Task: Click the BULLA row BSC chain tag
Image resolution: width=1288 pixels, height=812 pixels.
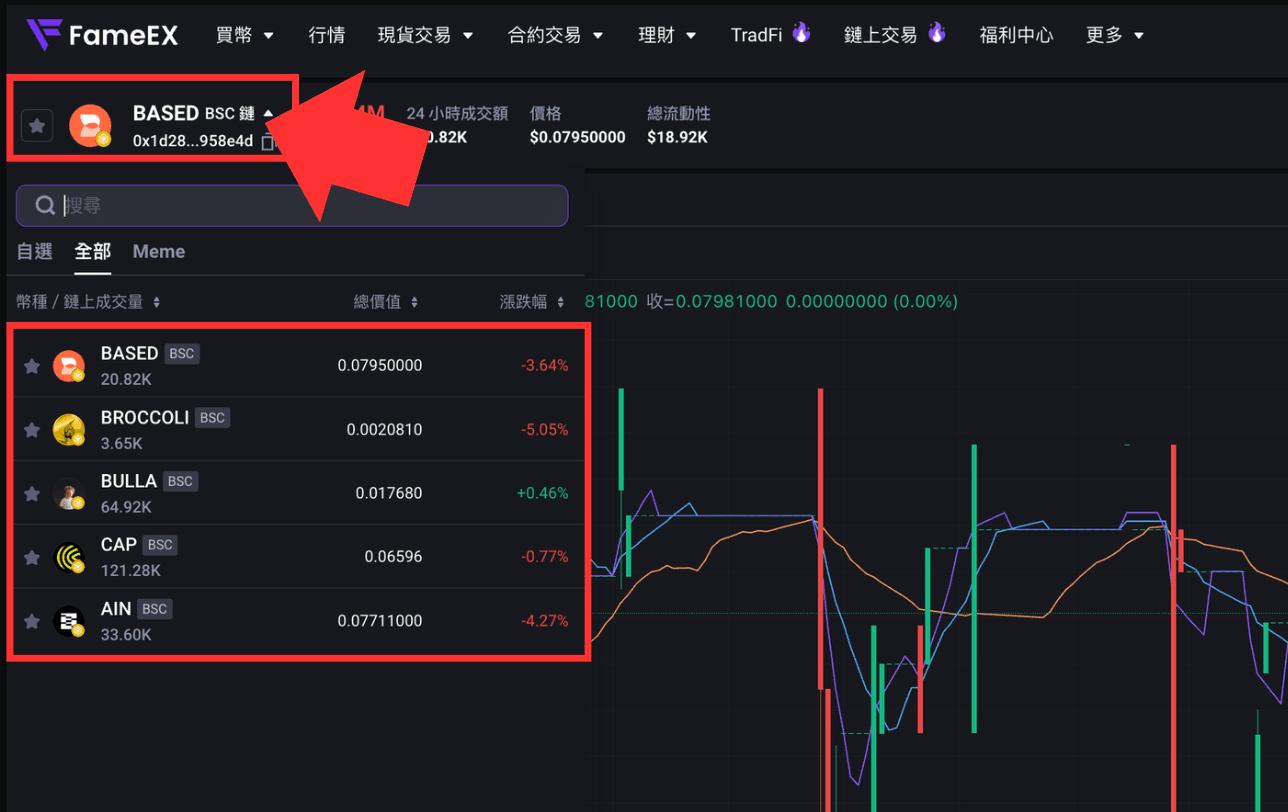Action: 180,482
